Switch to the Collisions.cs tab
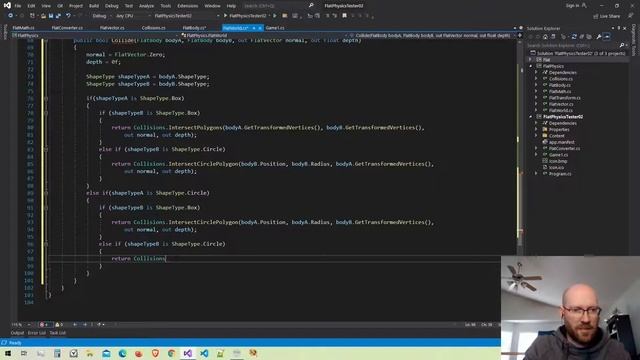 pos(153,28)
